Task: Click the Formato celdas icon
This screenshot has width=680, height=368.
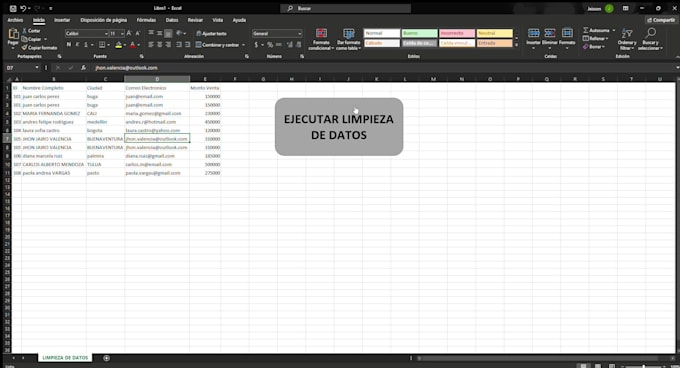Action: click(x=567, y=33)
